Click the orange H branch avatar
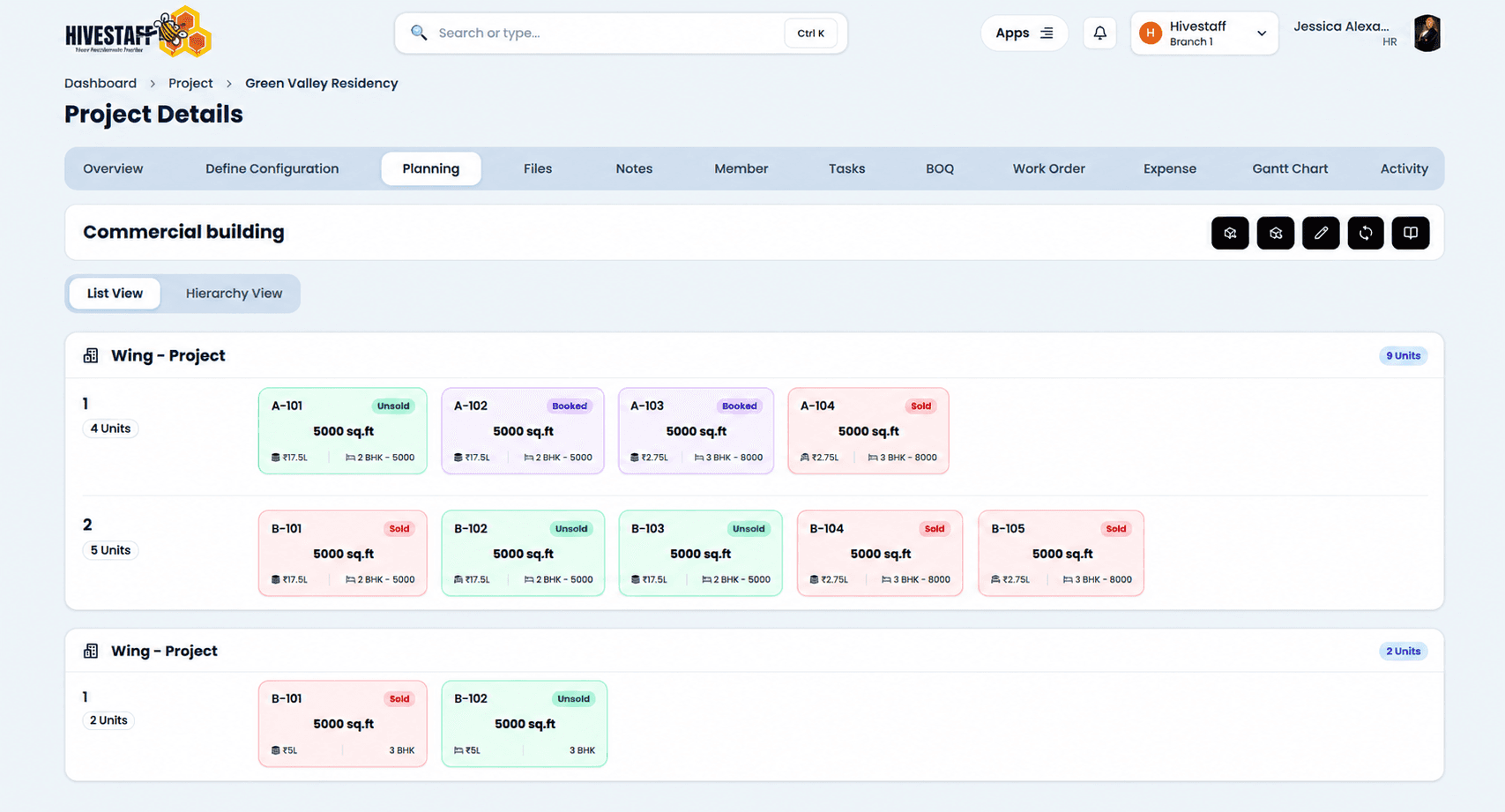 (1150, 34)
